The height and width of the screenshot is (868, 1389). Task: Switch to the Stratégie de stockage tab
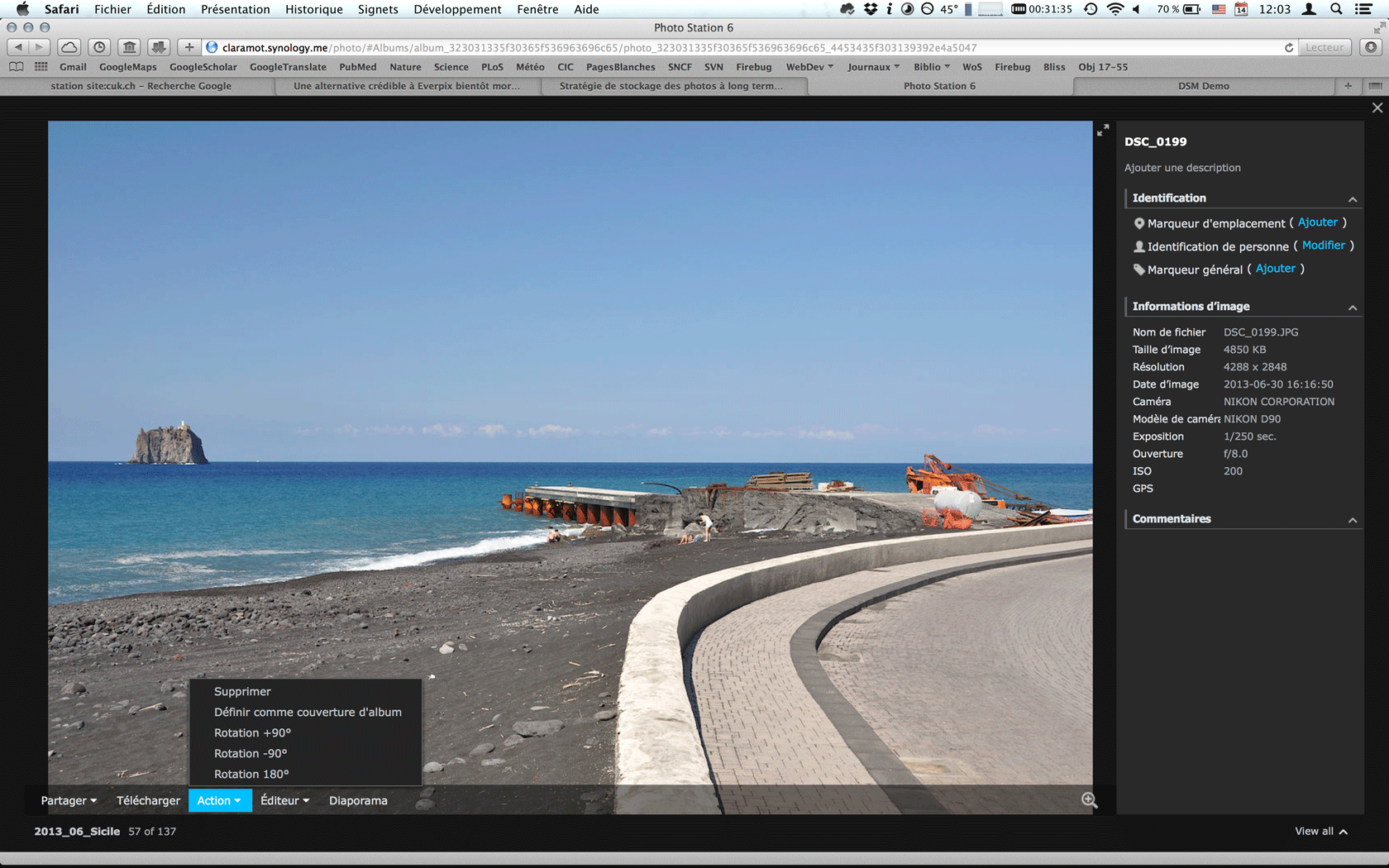671,86
